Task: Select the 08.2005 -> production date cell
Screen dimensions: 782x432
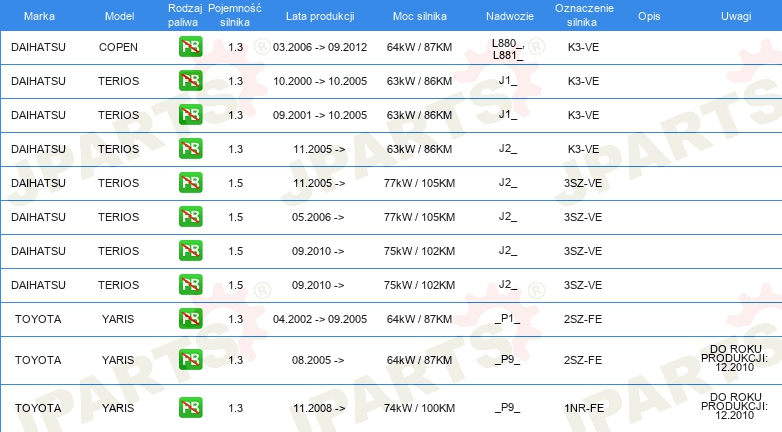Action: [x=318, y=360]
